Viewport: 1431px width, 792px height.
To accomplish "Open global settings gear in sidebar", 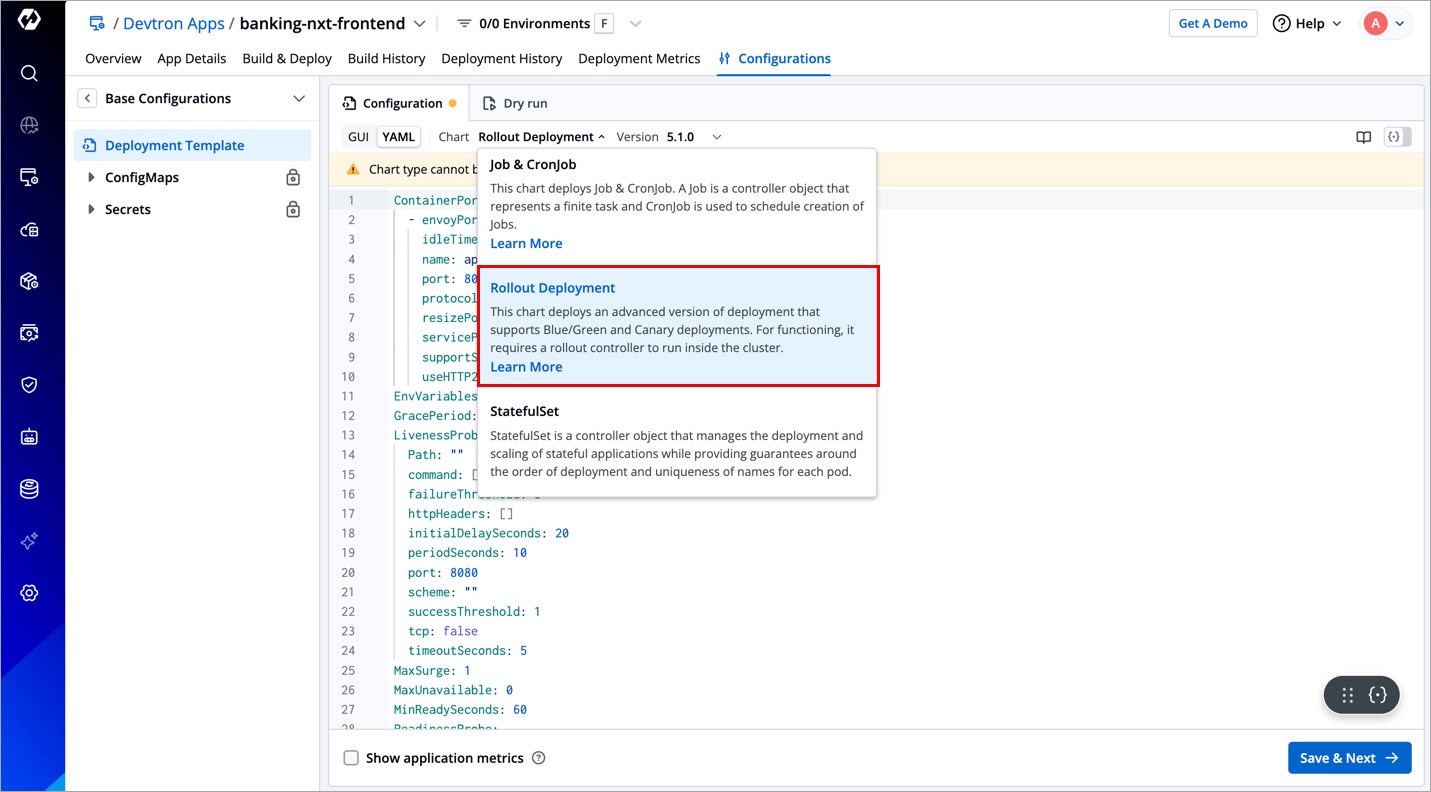I will coord(29,593).
